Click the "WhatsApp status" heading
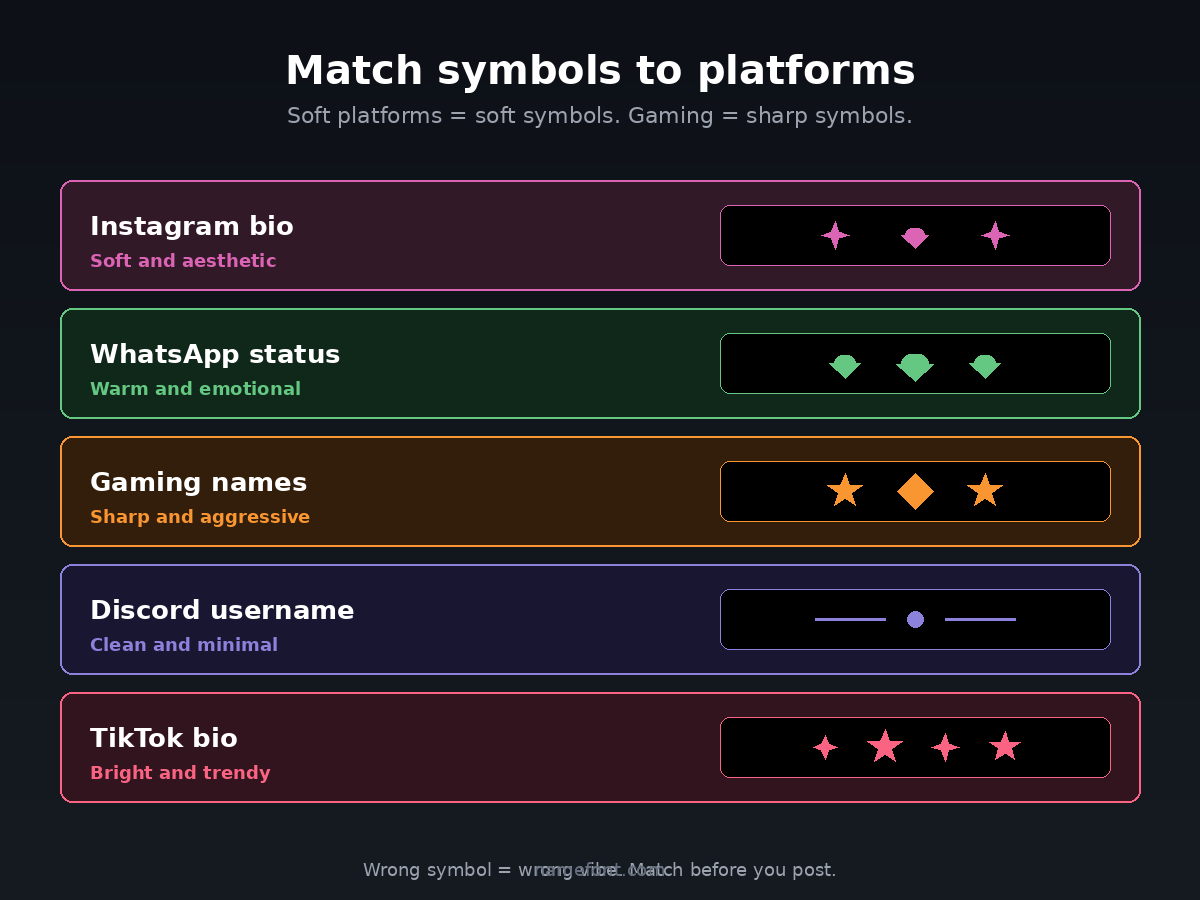Image resolution: width=1200 pixels, height=900 pixels. (x=215, y=355)
